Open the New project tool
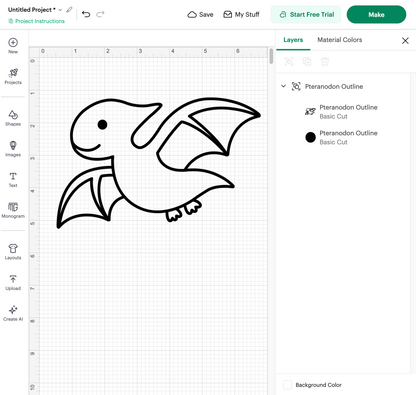 [13, 46]
